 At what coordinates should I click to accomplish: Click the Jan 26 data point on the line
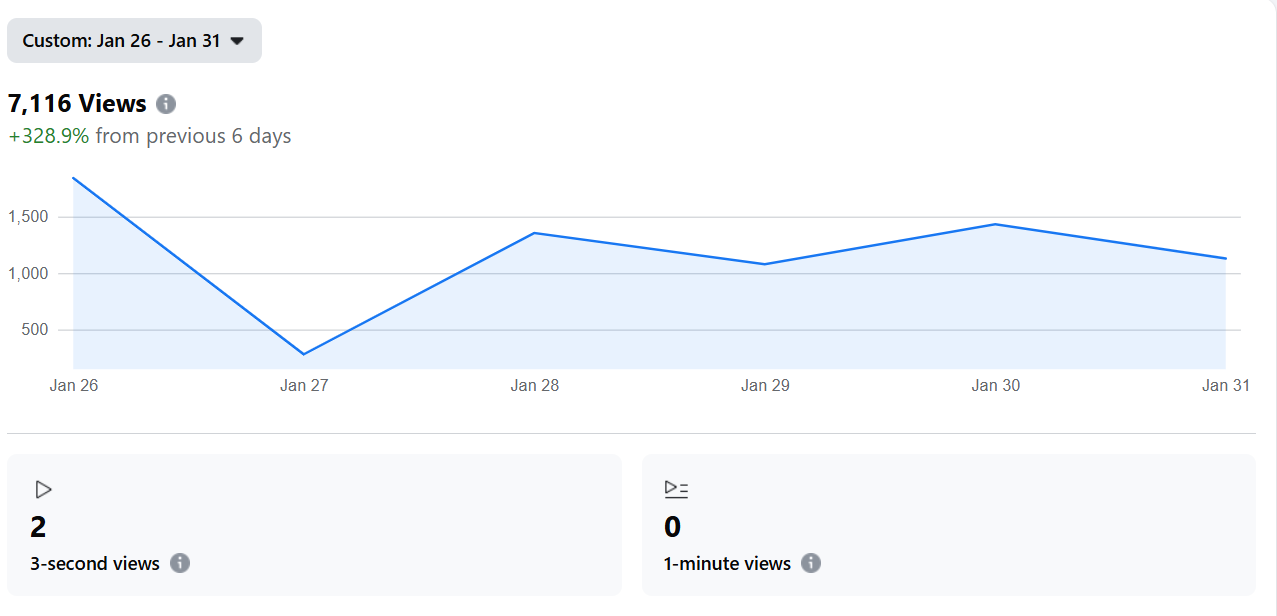coord(74,178)
